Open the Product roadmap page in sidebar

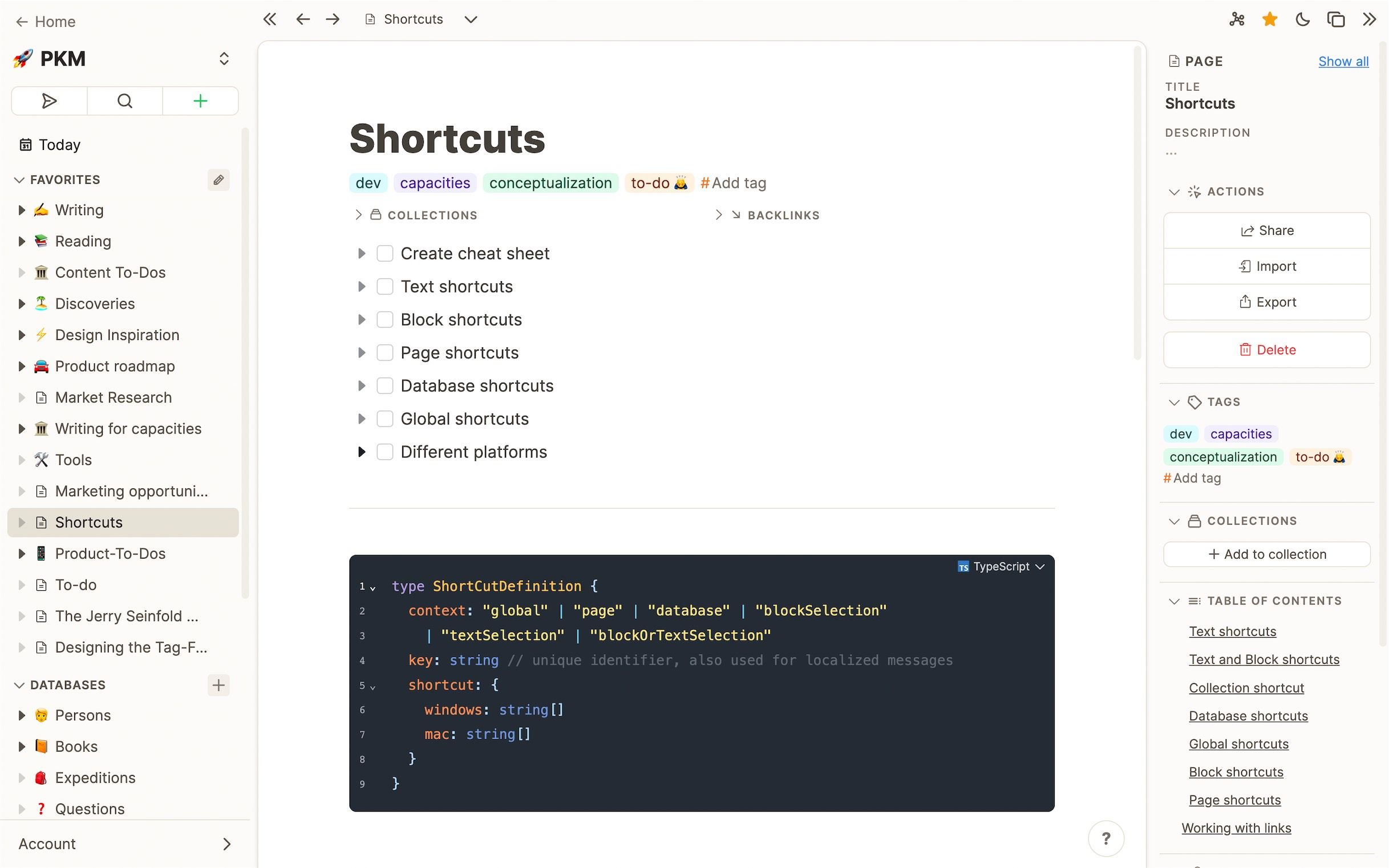(115, 366)
